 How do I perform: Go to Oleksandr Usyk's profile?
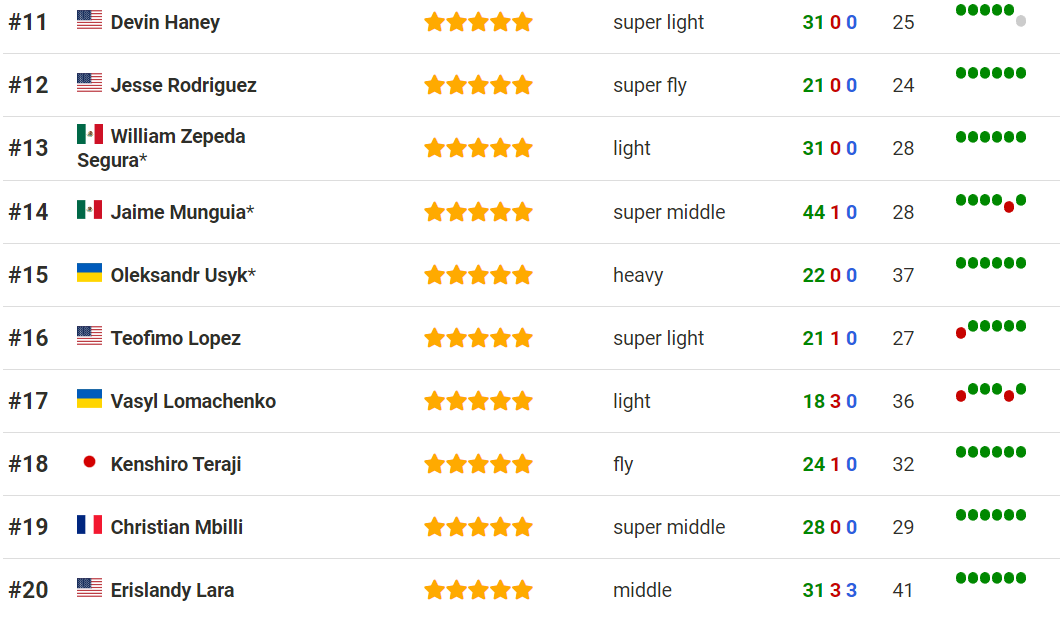point(178,275)
